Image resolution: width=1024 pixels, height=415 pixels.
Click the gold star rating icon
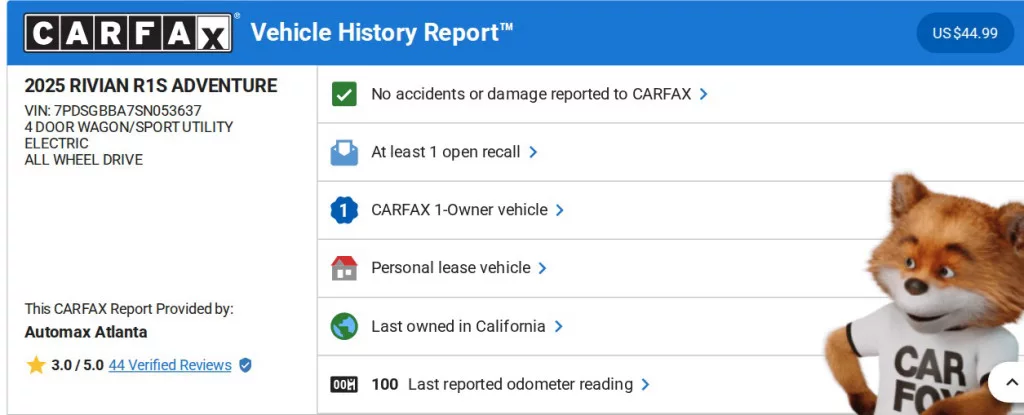pos(36,365)
